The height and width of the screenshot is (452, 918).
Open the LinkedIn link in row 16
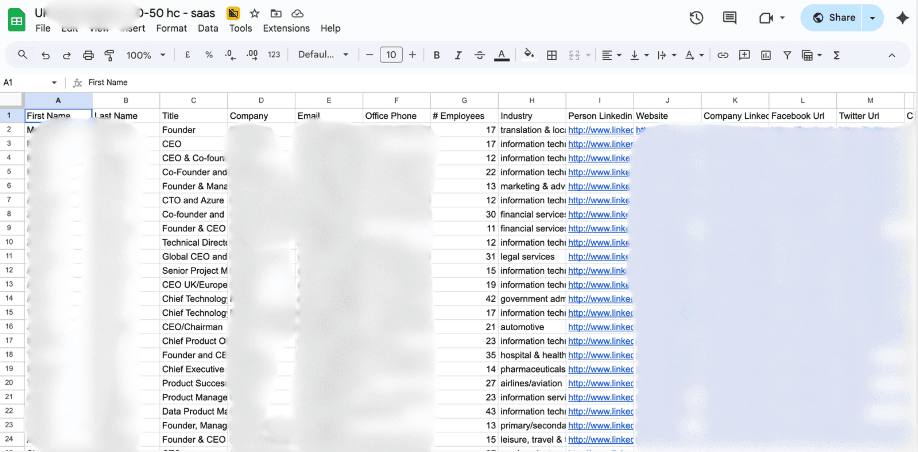(x=600, y=327)
